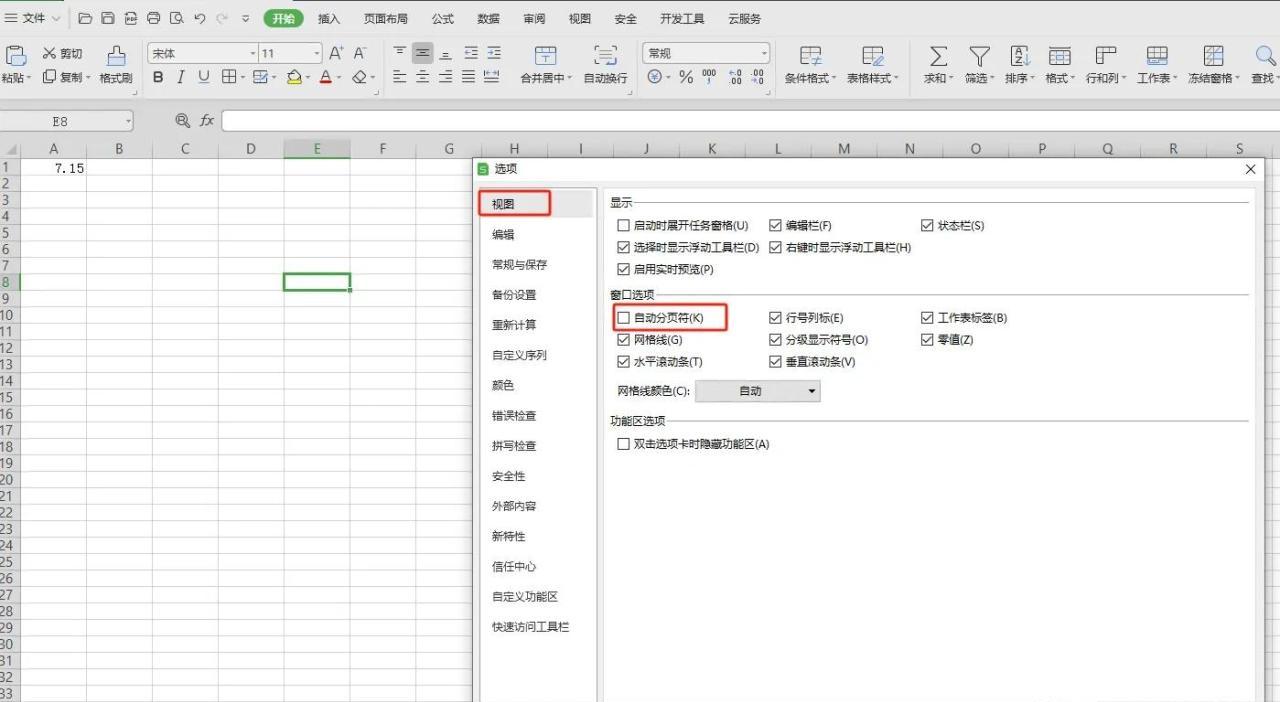Viewport: 1280px width, 702px height.
Task: Click the fx insert function icon
Action: click(x=207, y=120)
